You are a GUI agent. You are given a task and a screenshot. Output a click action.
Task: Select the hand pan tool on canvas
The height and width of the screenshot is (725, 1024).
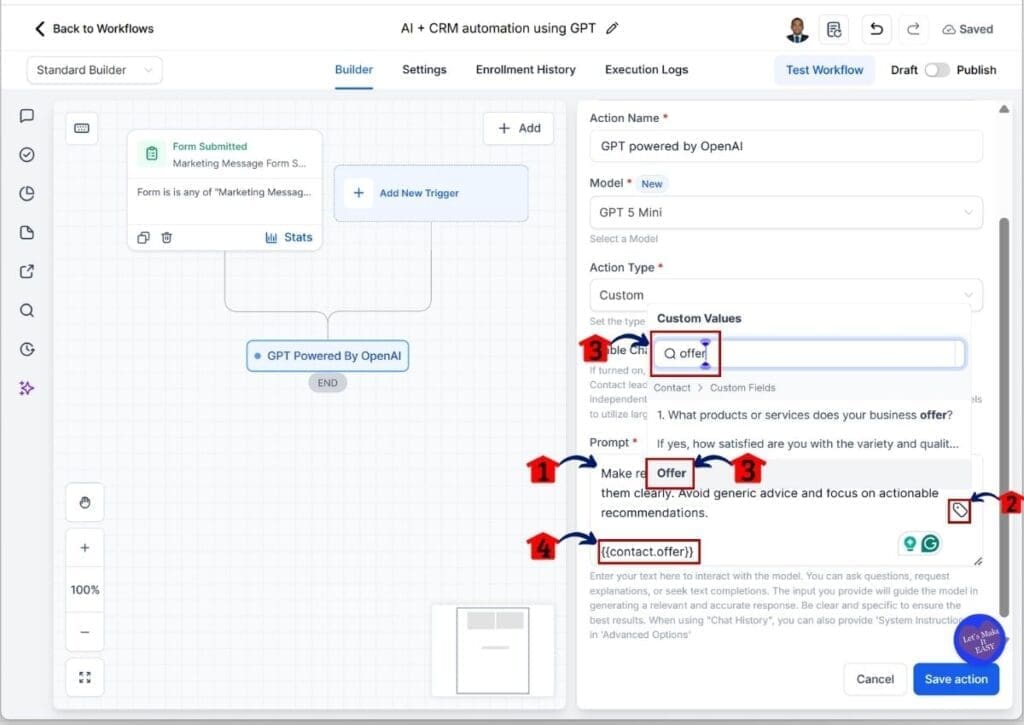coord(85,502)
